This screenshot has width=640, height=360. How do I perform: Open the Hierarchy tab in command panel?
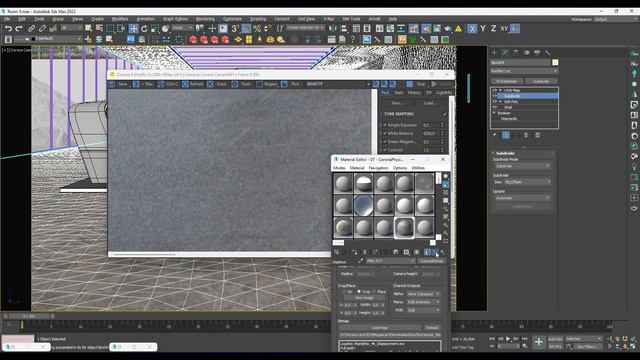(516, 53)
